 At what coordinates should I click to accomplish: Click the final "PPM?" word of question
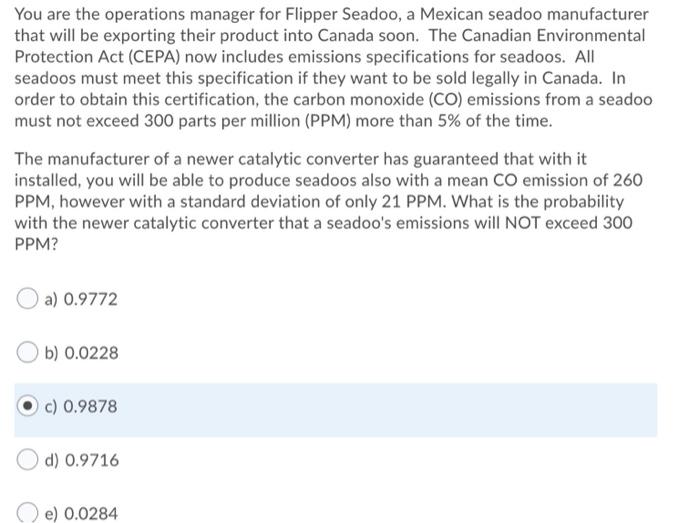click(36, 243)
